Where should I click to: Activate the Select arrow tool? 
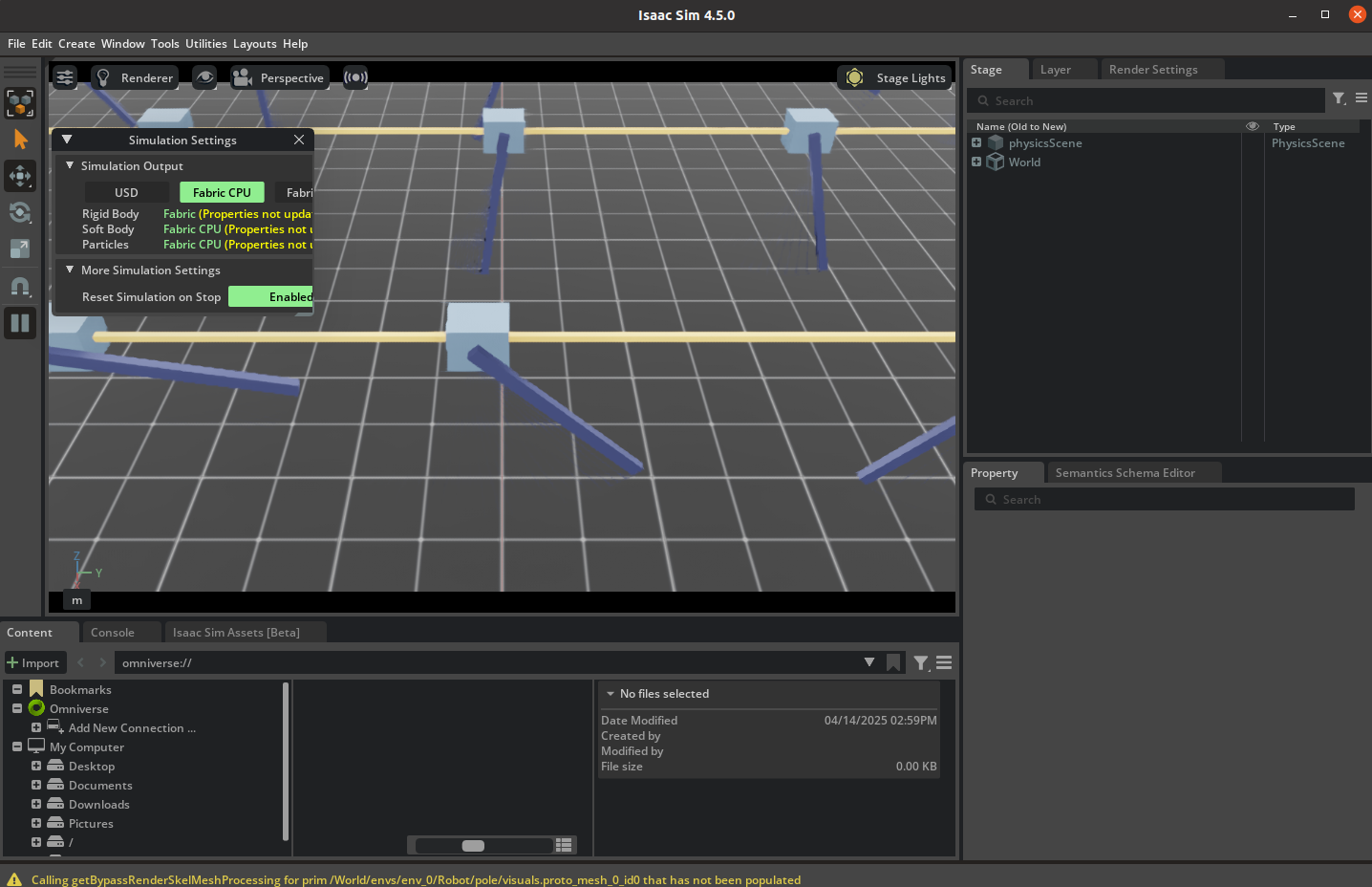(x=20, y=140)
